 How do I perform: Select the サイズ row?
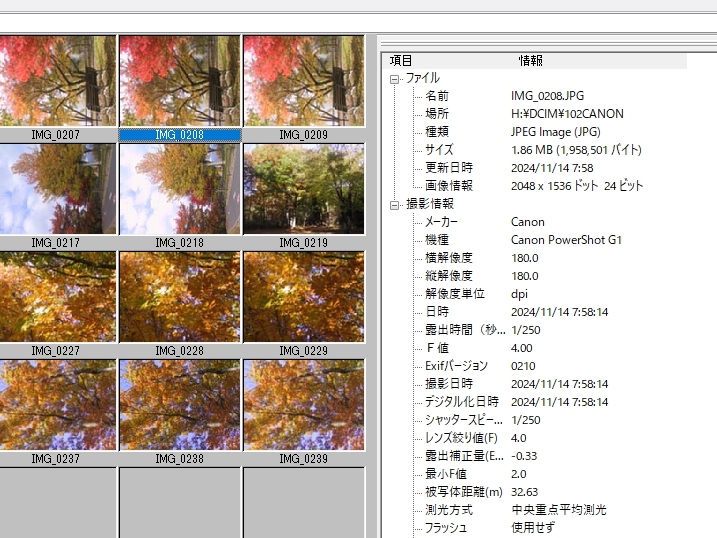coord(533,149)
